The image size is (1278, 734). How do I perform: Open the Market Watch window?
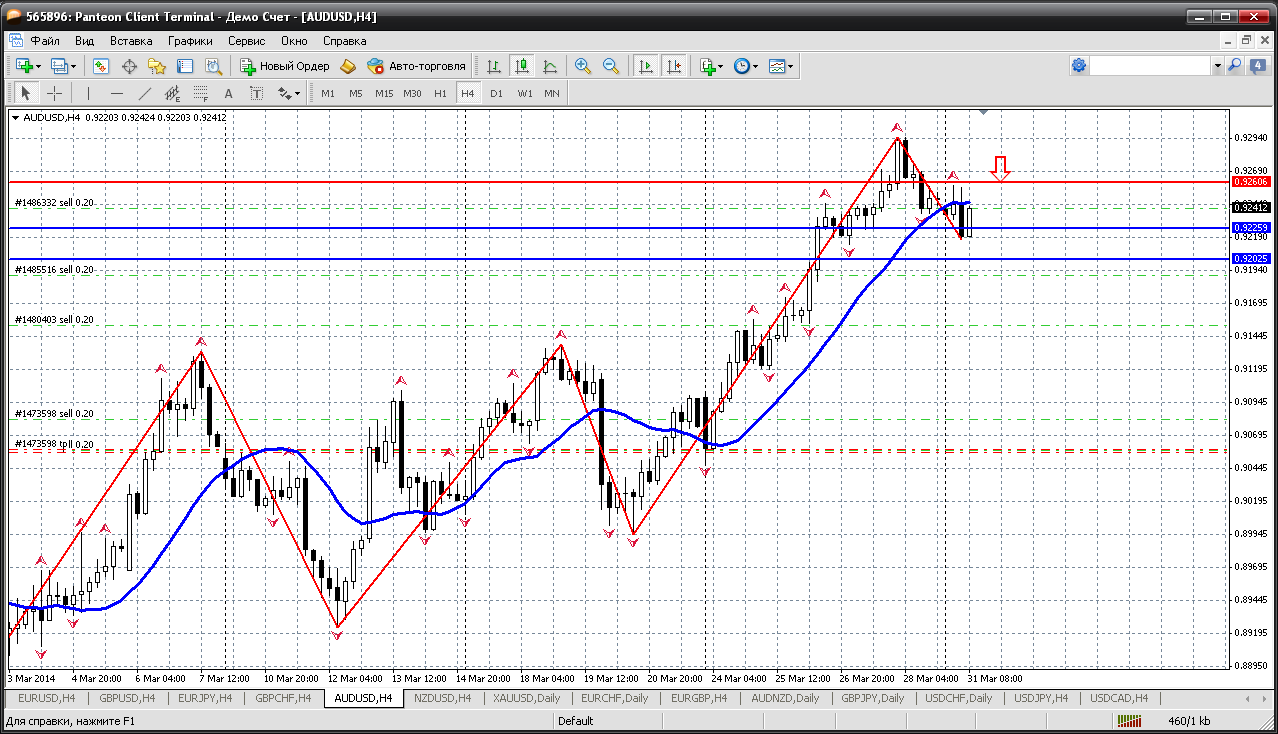coord(101,66)
